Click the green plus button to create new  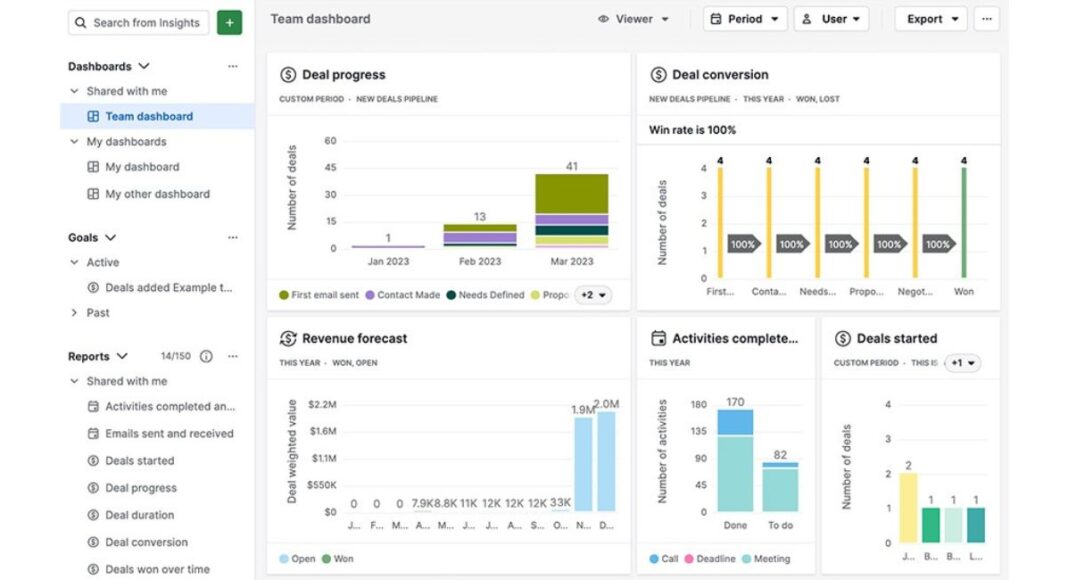point(229,22)
